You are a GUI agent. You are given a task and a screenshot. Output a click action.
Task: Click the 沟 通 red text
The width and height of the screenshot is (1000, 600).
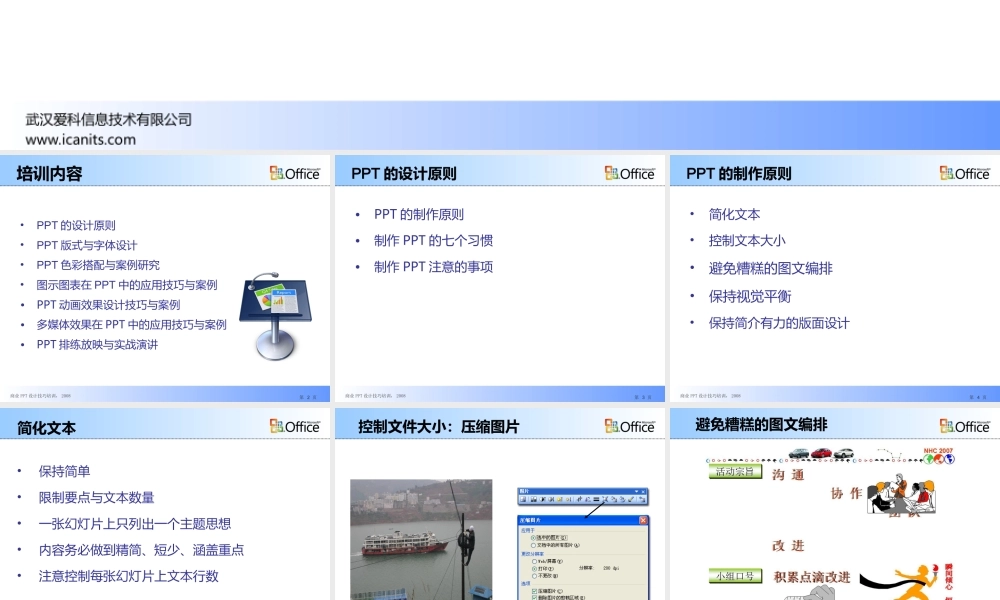[788, 474]
